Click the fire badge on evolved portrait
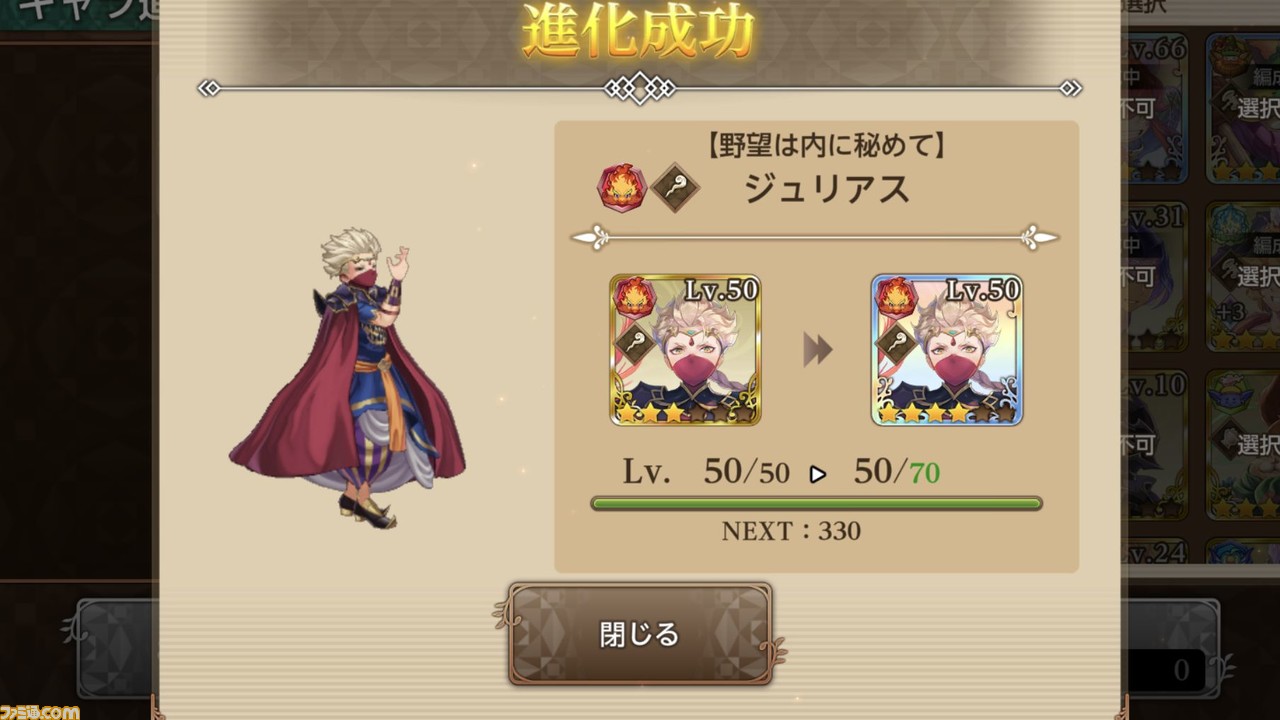 click(x=896, y=297)
